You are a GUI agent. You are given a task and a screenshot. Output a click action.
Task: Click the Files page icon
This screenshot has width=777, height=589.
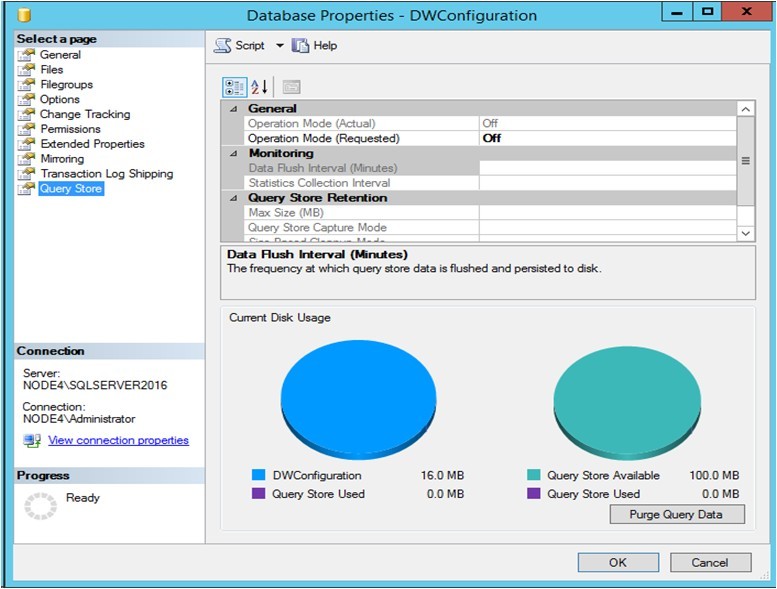click(27, 70)
